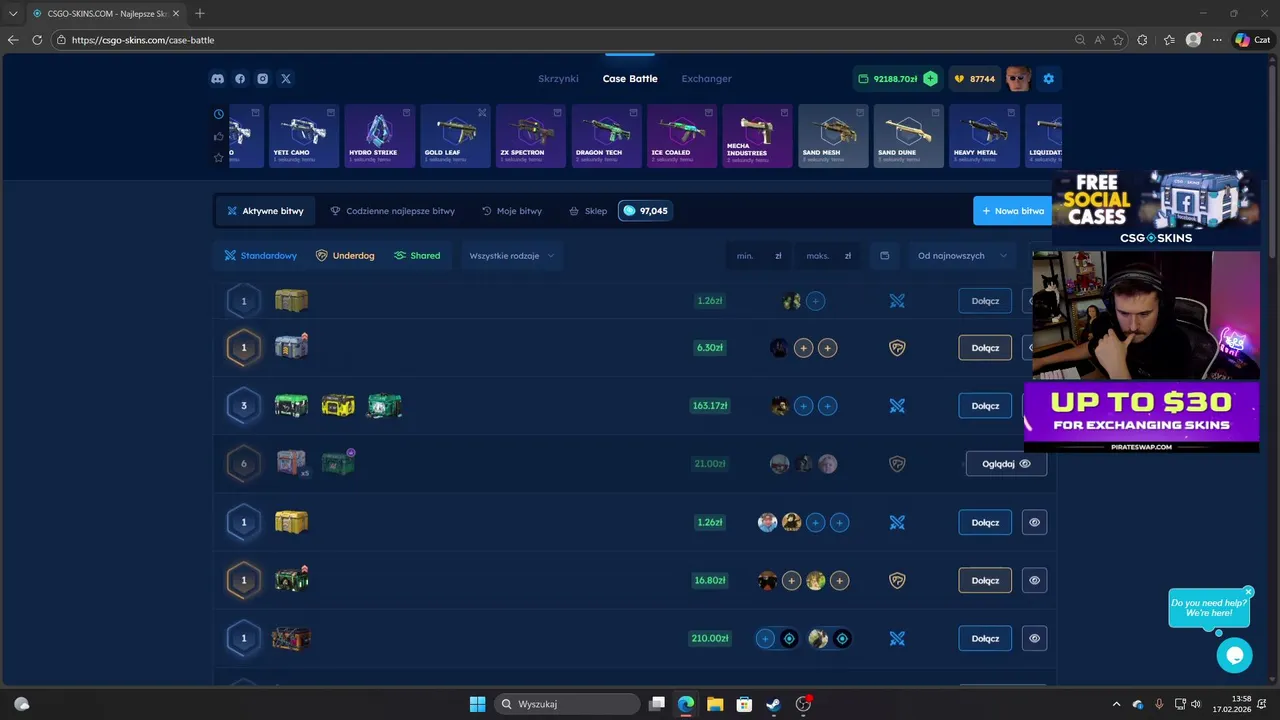The width and height of the screenshot is (1280, 720).
Task: Open the Facebook social icon
Action: (x=240, y=79)
